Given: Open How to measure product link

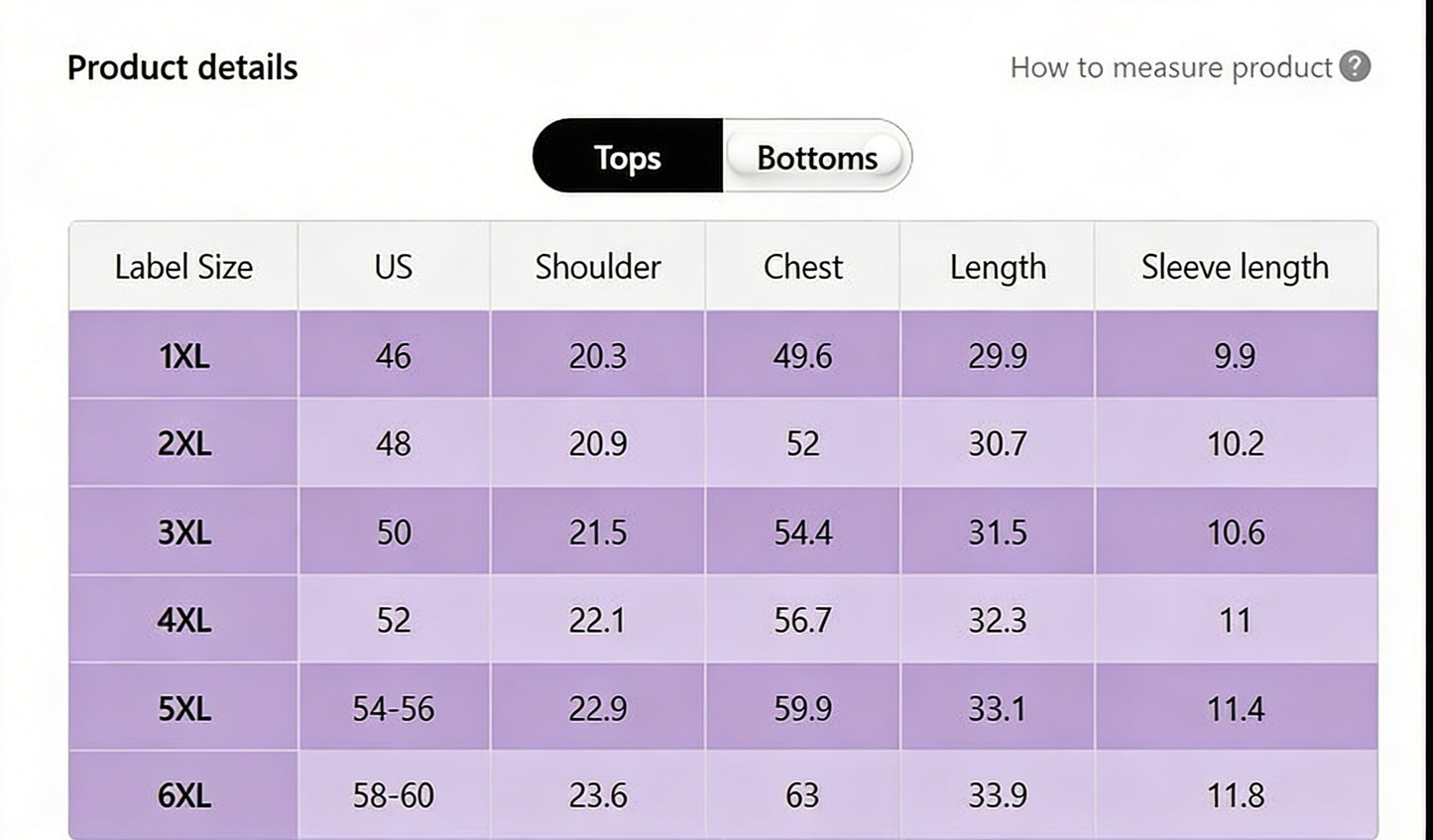Looking at the screenshot, I should click(1170, 67).
